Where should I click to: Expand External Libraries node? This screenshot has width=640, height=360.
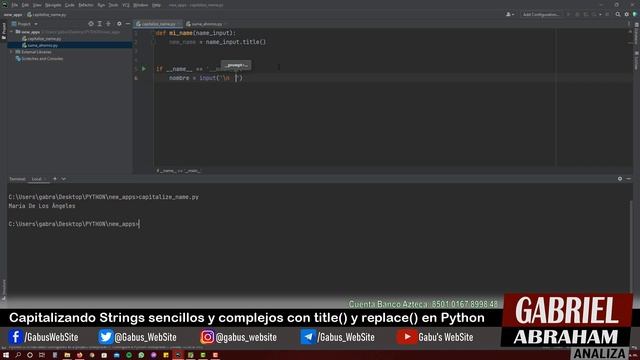[11, 52]
